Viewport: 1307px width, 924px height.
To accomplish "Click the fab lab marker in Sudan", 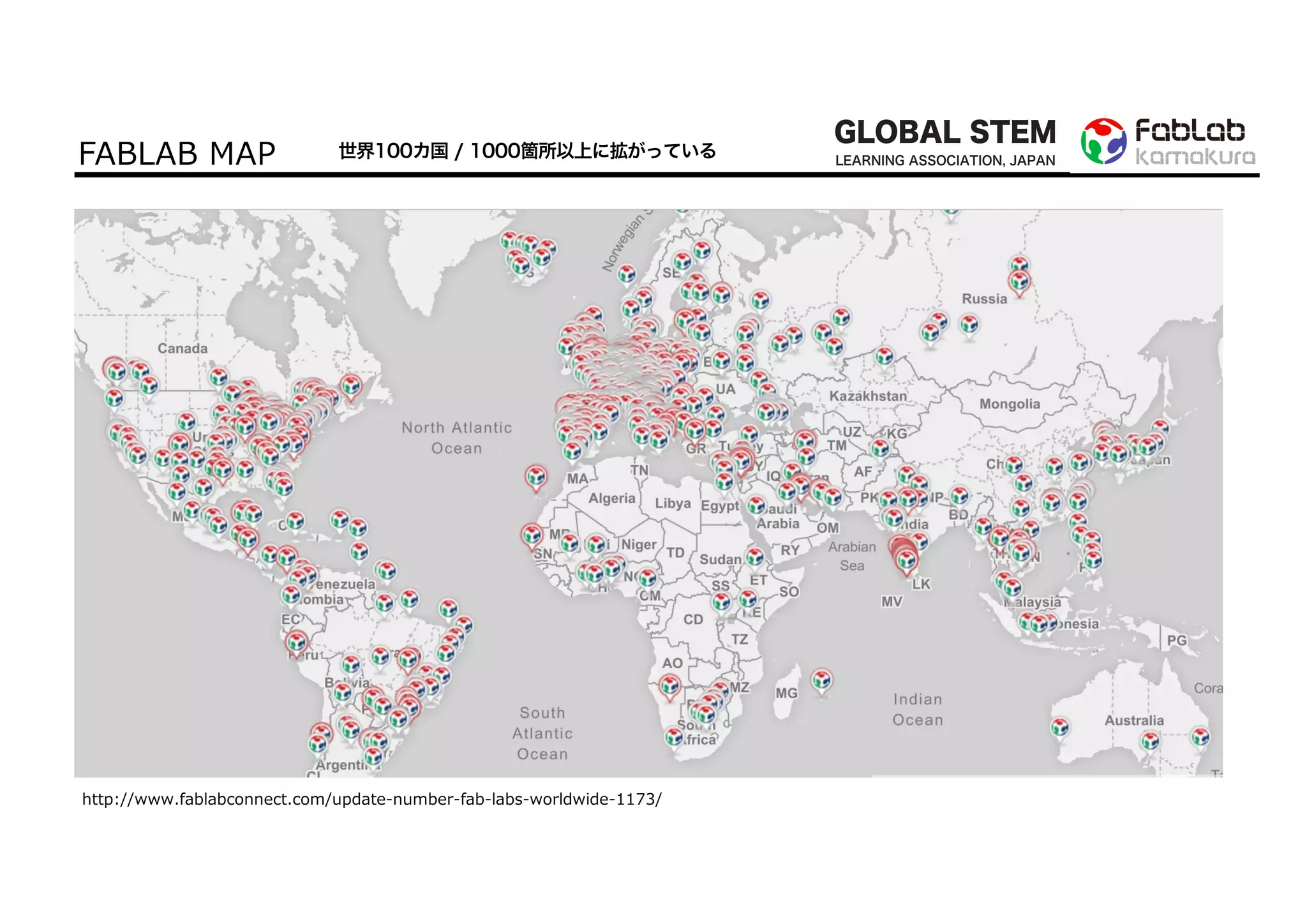I will tap(755, 558).
